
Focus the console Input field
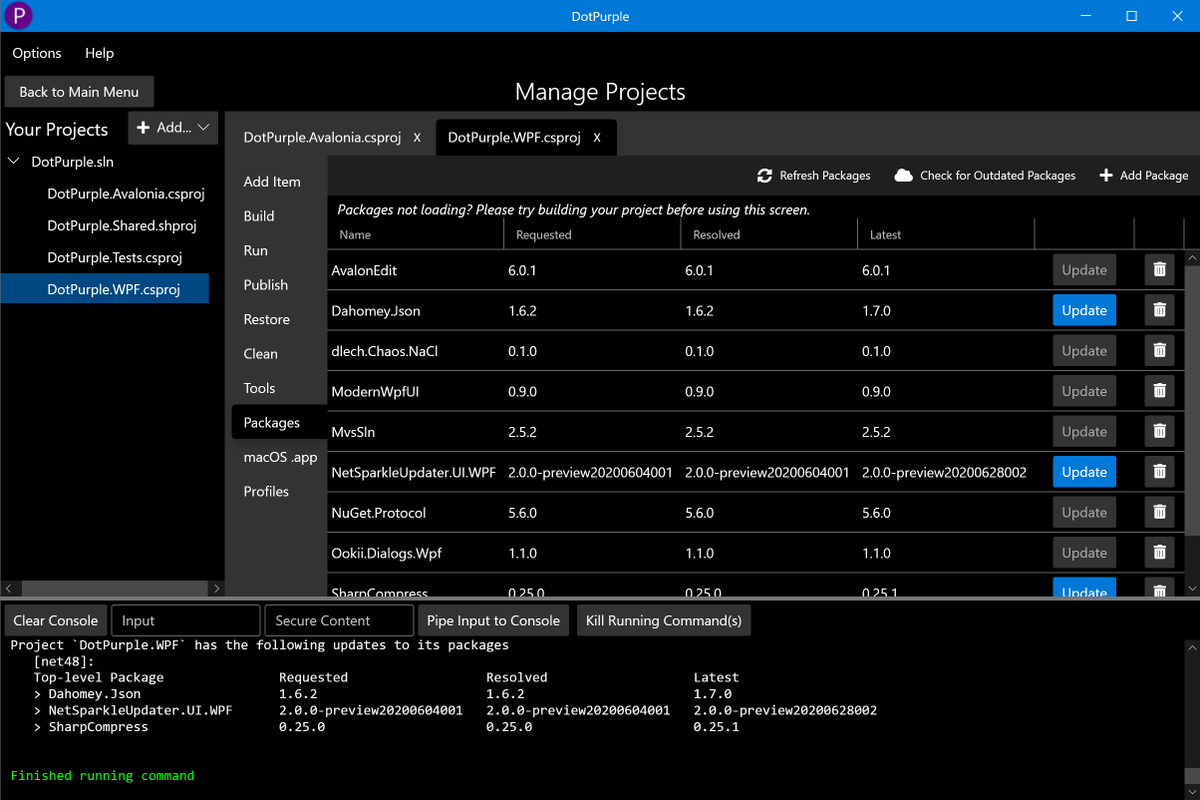tap(185, 620)
